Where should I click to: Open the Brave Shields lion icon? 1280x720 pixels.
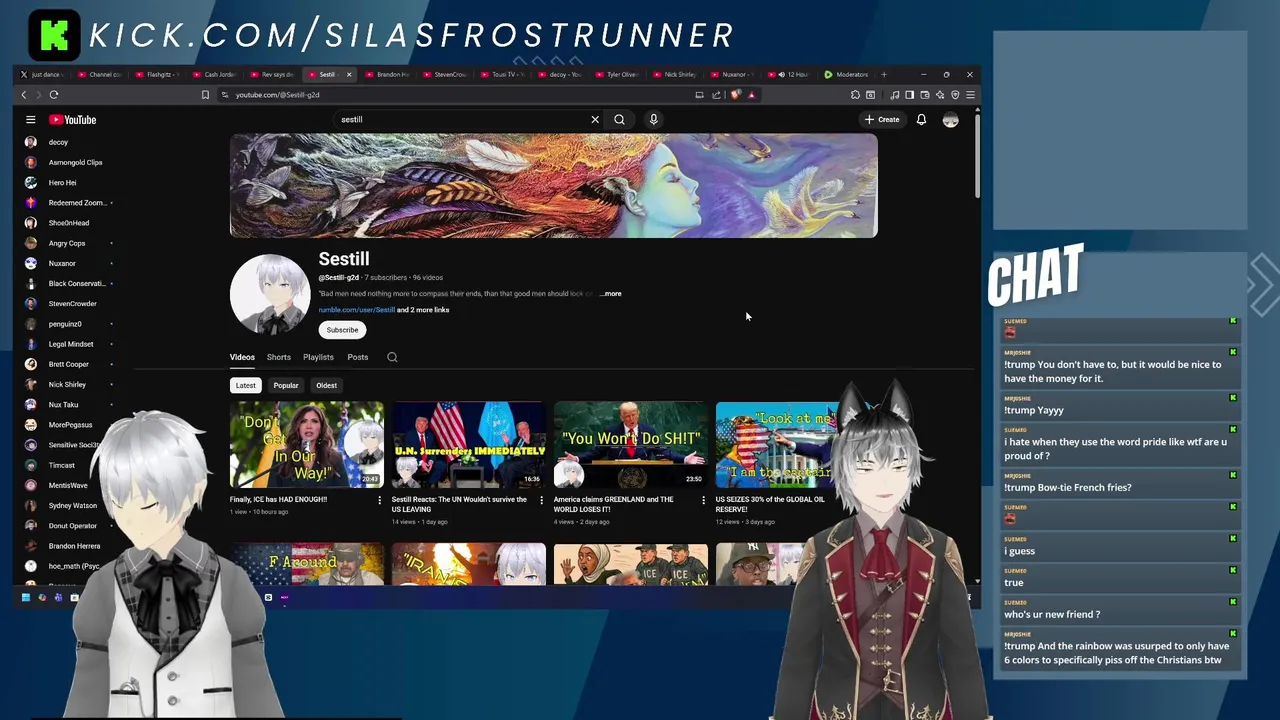[736, 95]
